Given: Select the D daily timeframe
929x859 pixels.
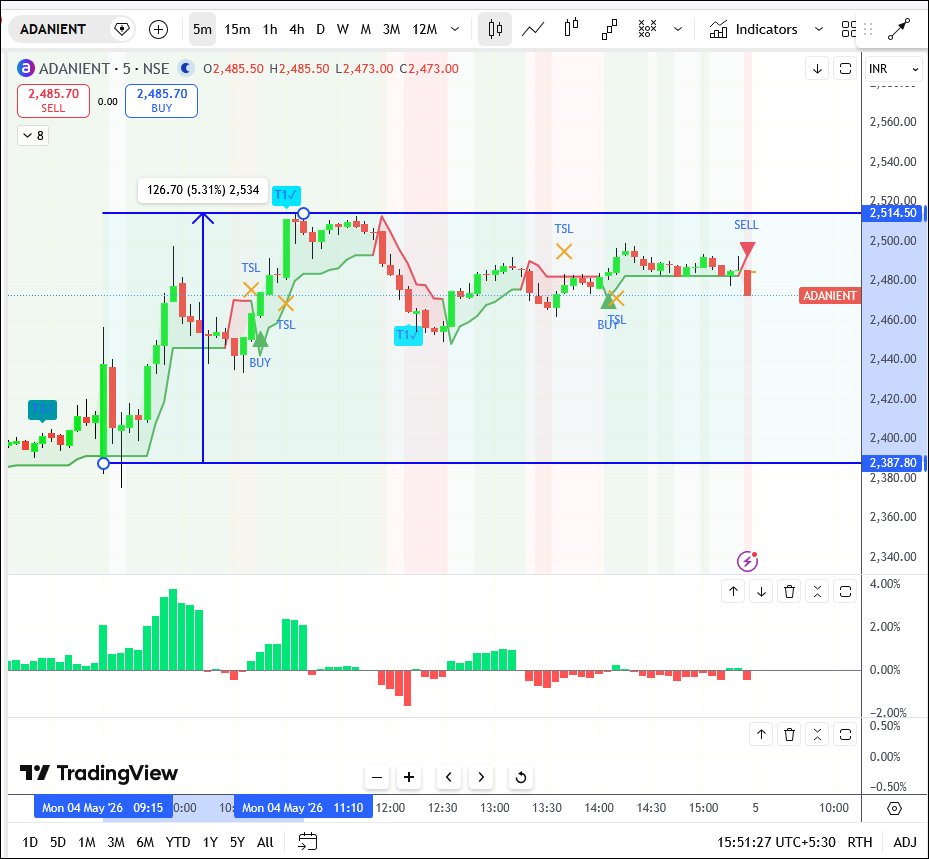Looking at the screenshot, I should coord(321,29).
